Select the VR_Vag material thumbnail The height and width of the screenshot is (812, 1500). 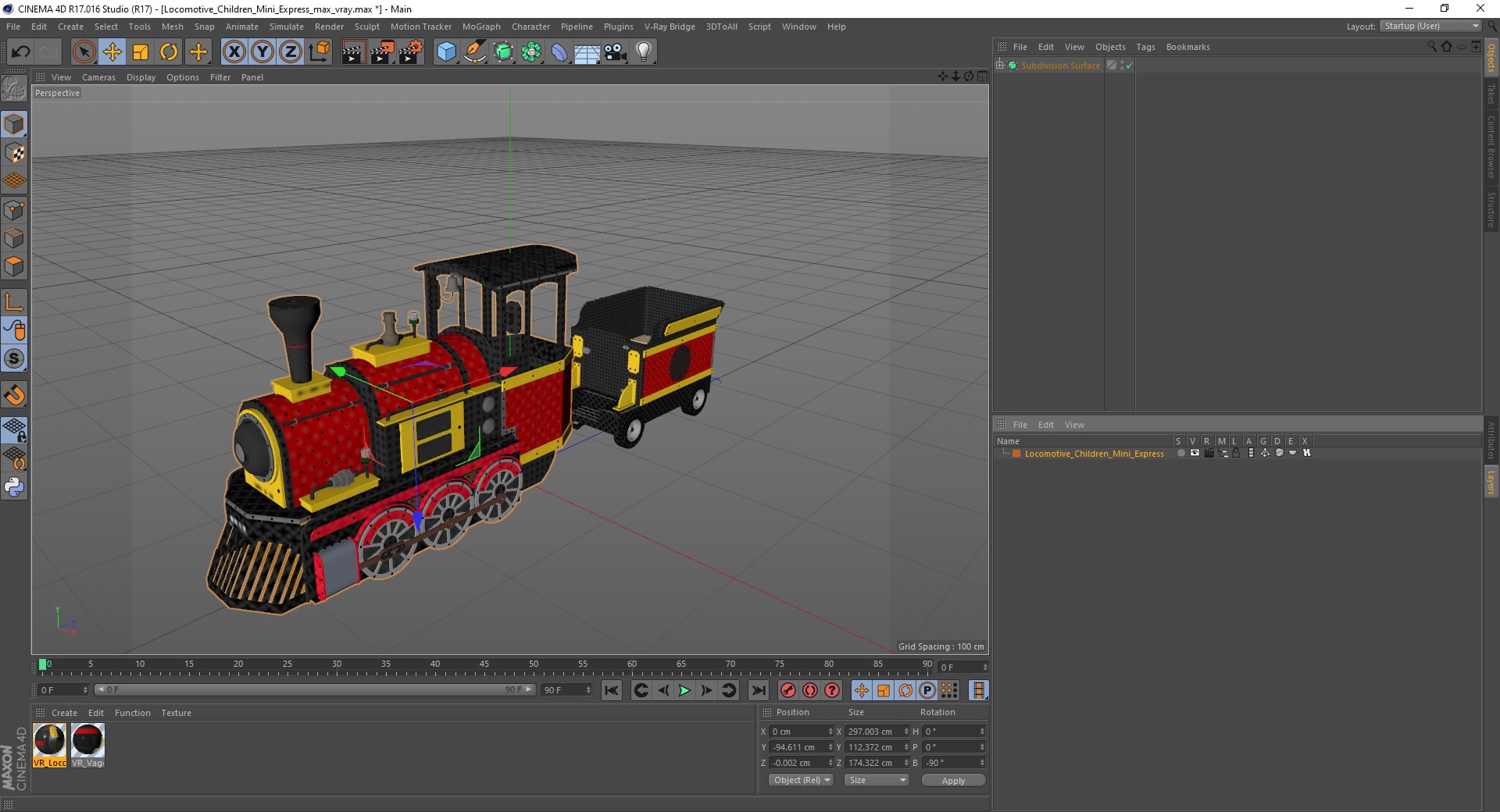click(87, 746)
